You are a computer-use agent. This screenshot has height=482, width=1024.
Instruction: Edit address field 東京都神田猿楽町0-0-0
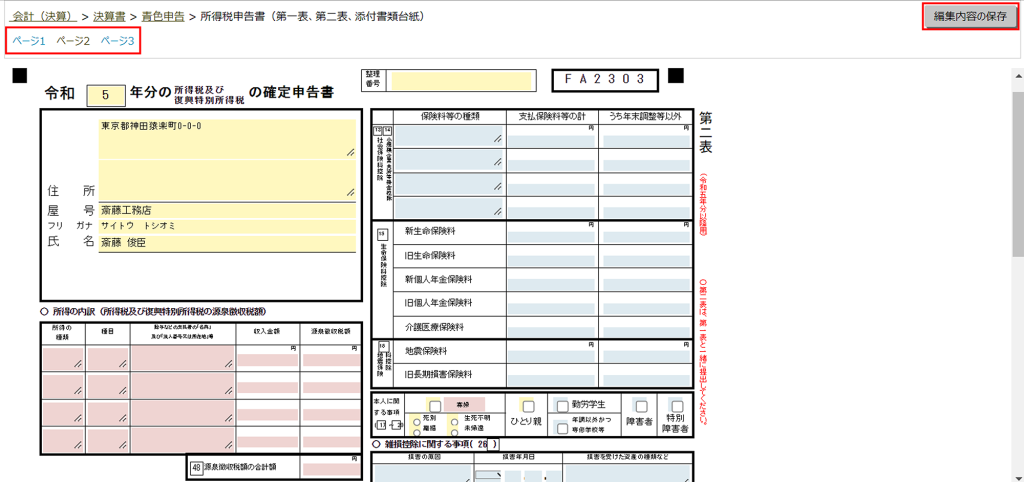[x=227, y=138]
